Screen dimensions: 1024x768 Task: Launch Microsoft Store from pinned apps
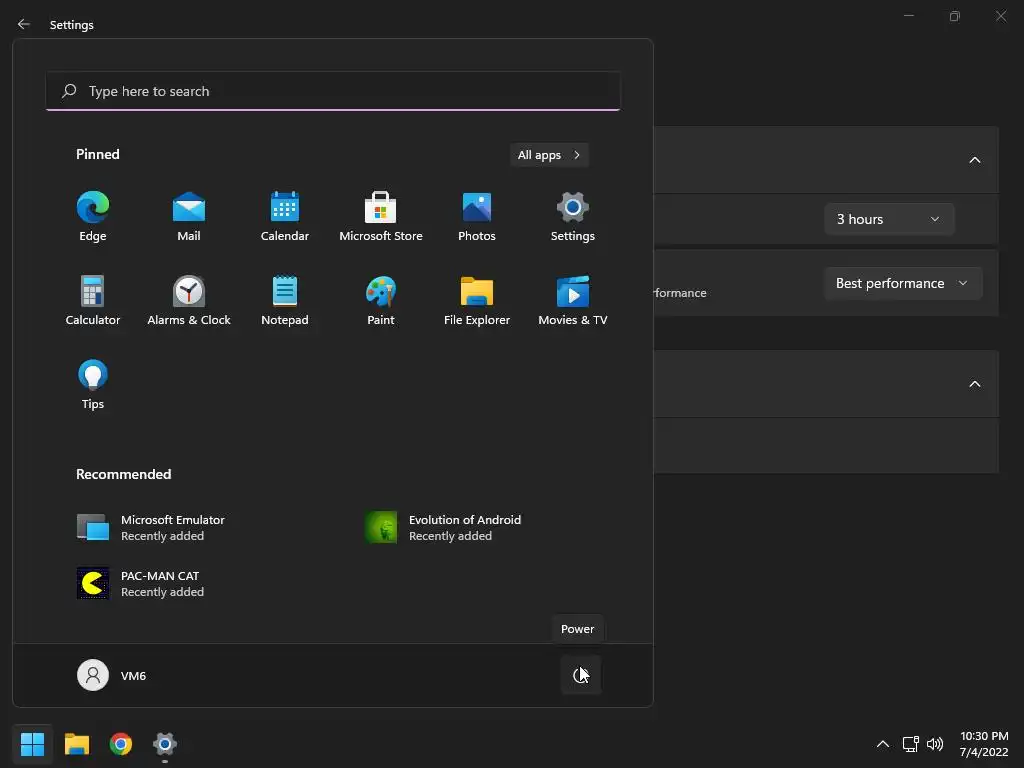click(381, 217)
